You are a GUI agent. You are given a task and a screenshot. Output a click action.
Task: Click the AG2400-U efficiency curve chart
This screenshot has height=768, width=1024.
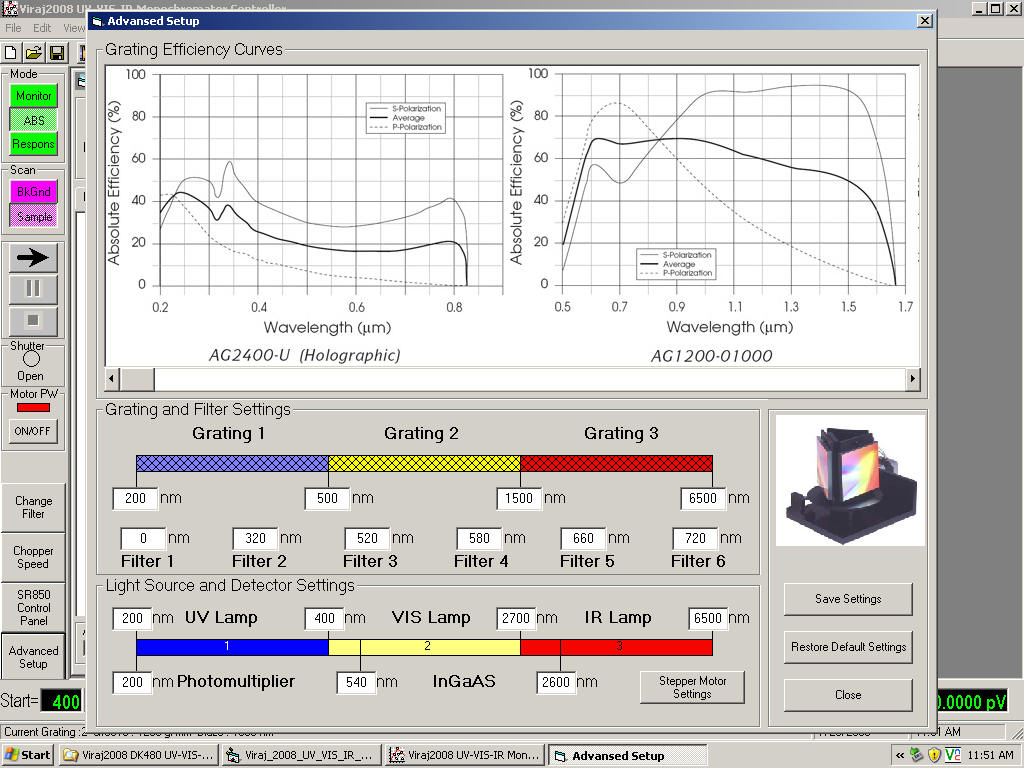[x=306, y=215]
